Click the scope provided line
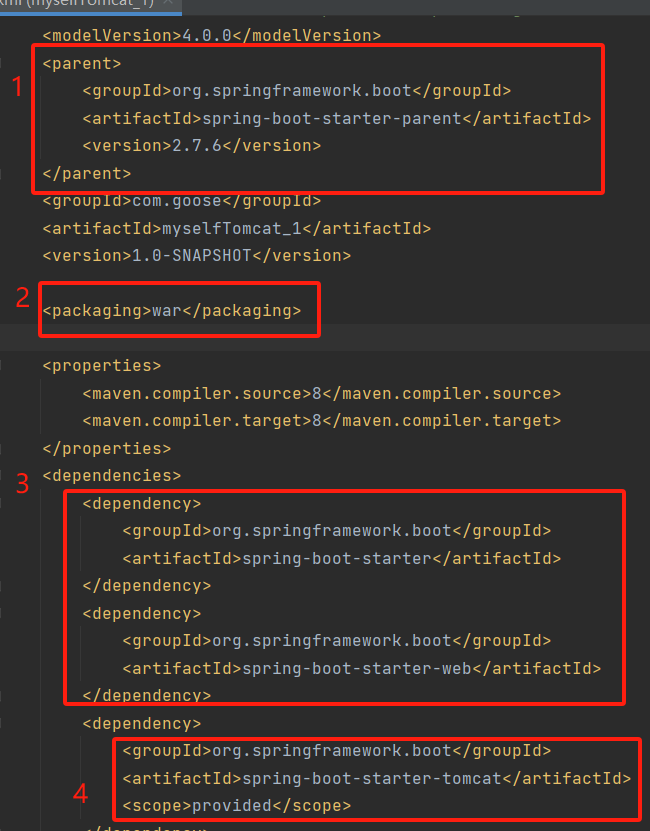The width and height of the screenshot is (650, 831). 236,806
